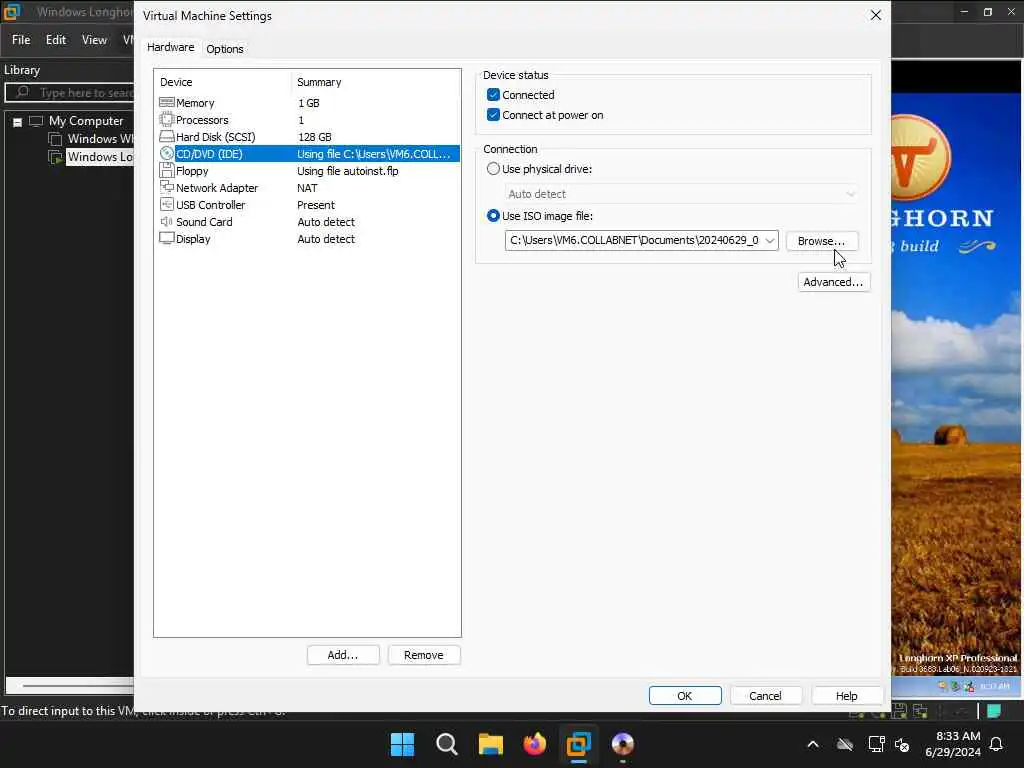The height and width of the screenshot is (768, 1024).
Task: Select the Processors device icon
Action: [x=167, y=120]
